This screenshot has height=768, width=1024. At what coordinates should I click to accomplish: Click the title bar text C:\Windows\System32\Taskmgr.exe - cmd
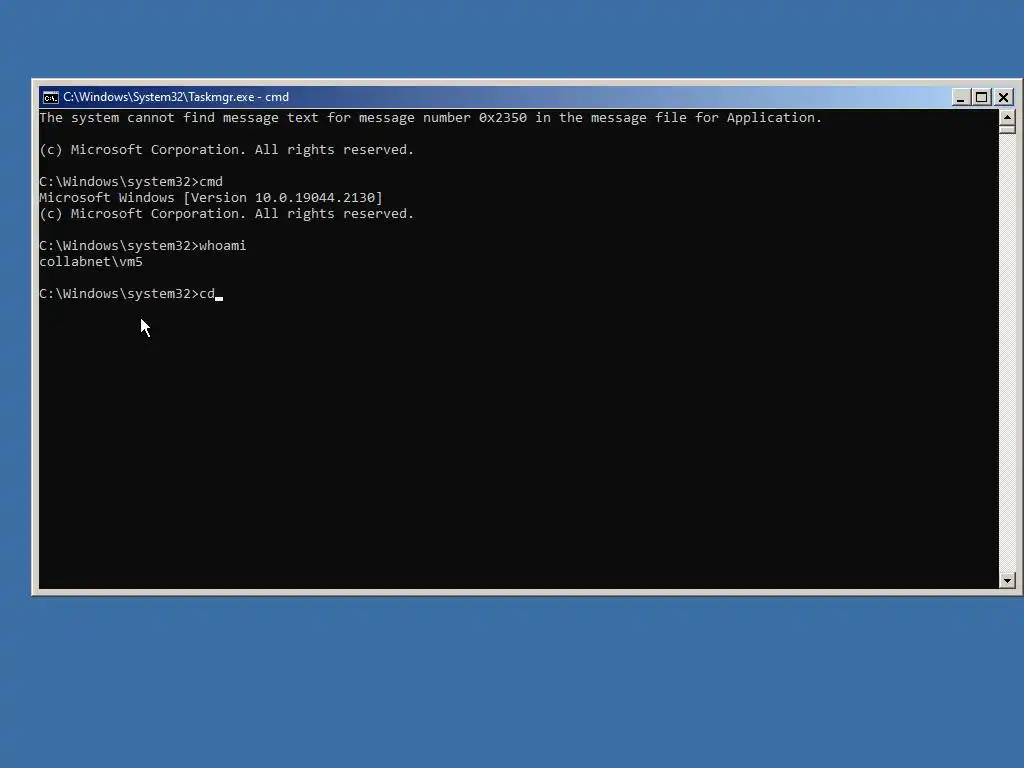coord(176,97)
